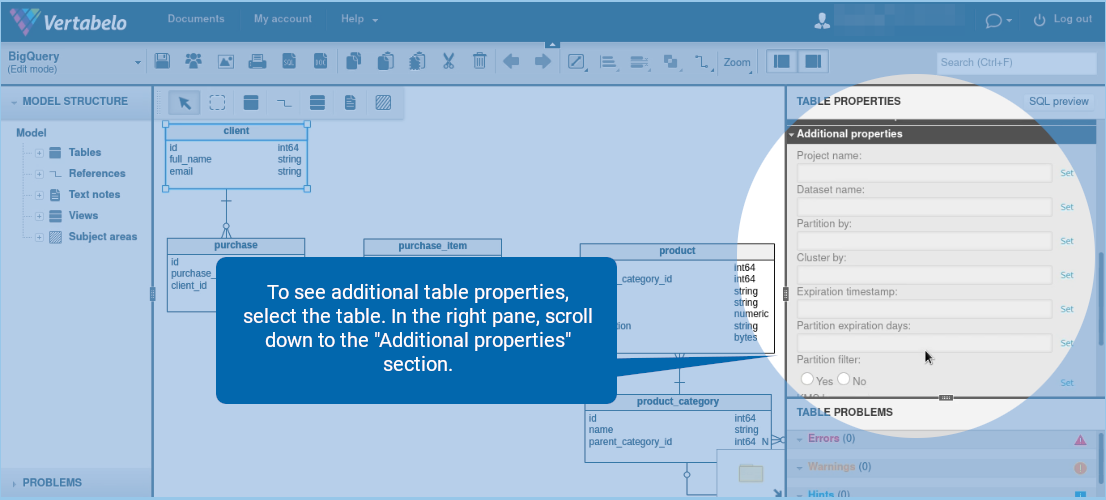1106x500 pixels.
Task: Click the Project name input field
Action: [924, 173]
